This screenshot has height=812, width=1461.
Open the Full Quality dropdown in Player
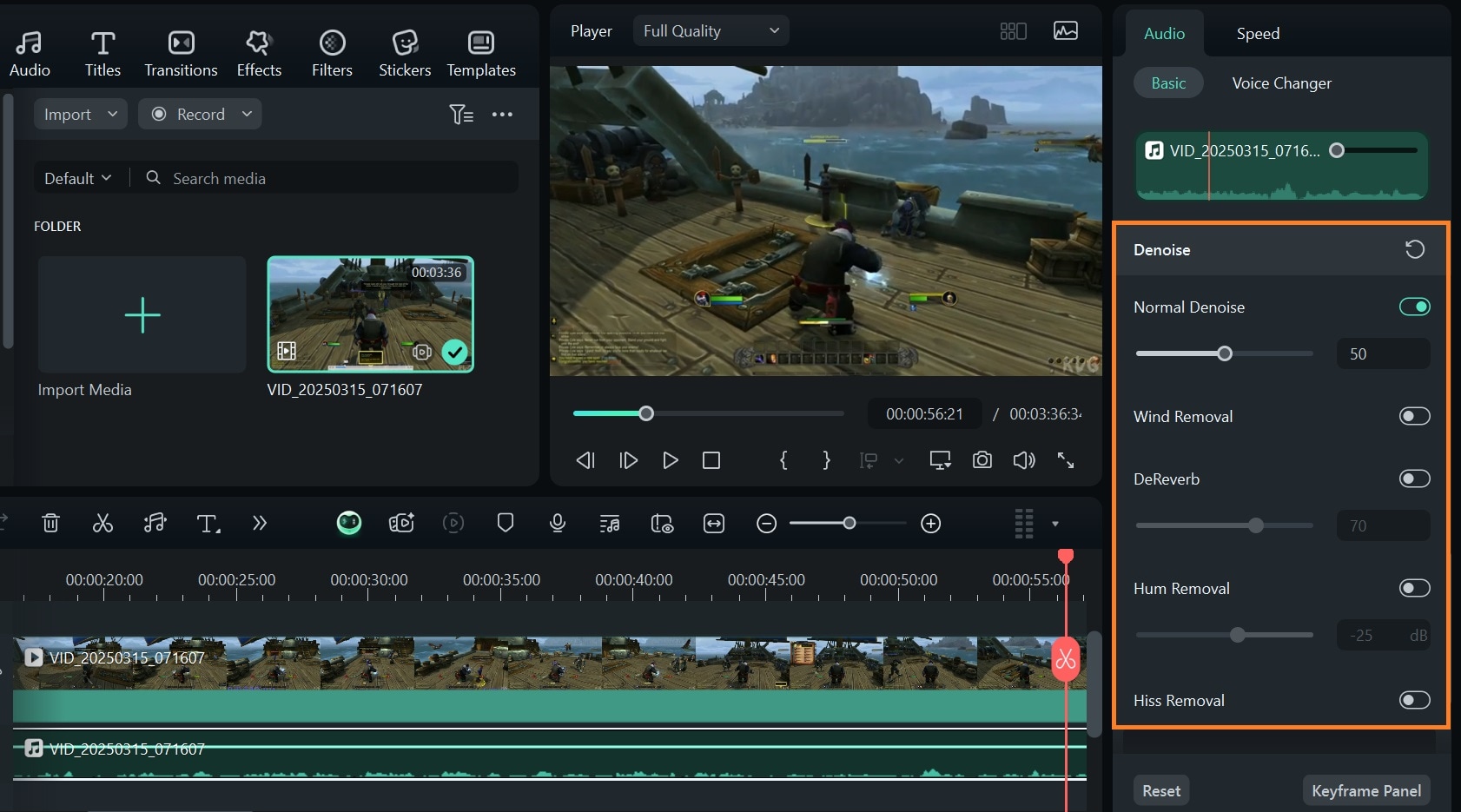711,31
